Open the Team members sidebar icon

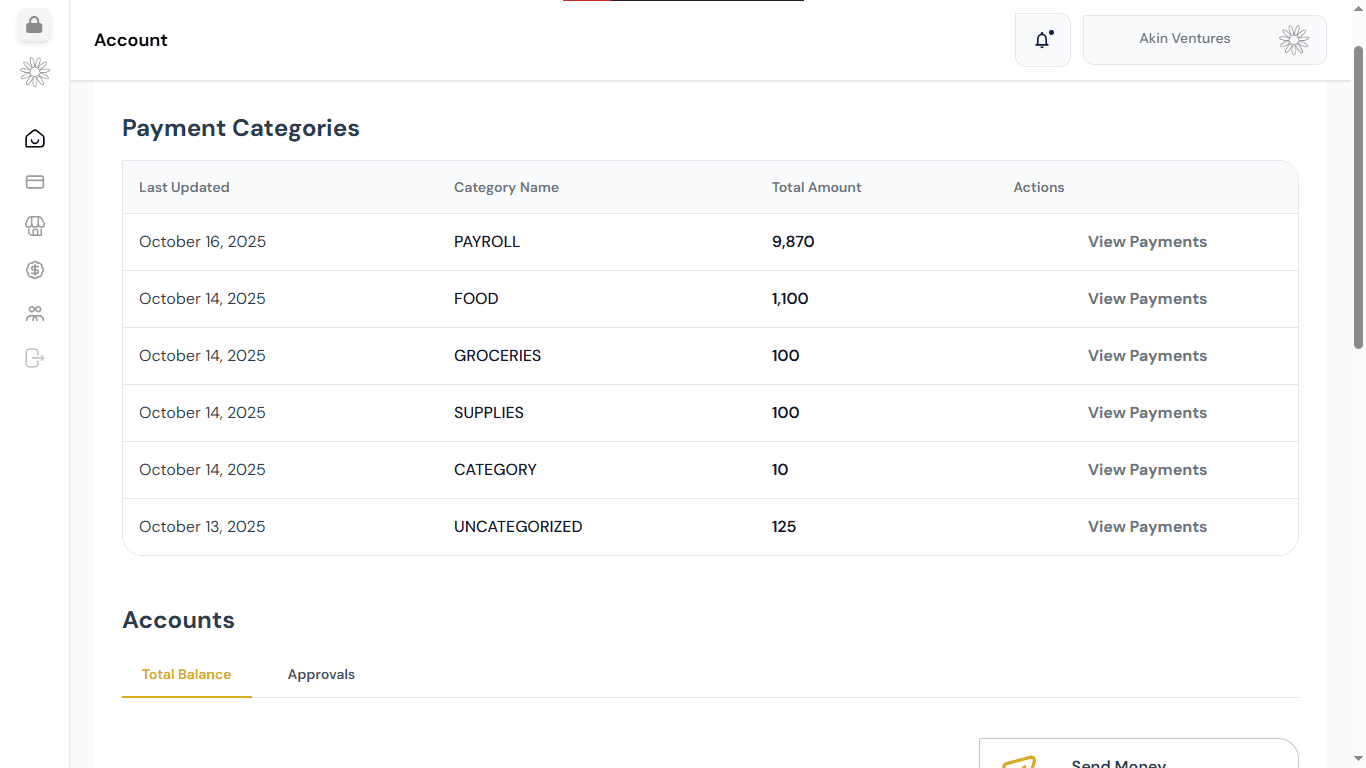coord(34,314)
